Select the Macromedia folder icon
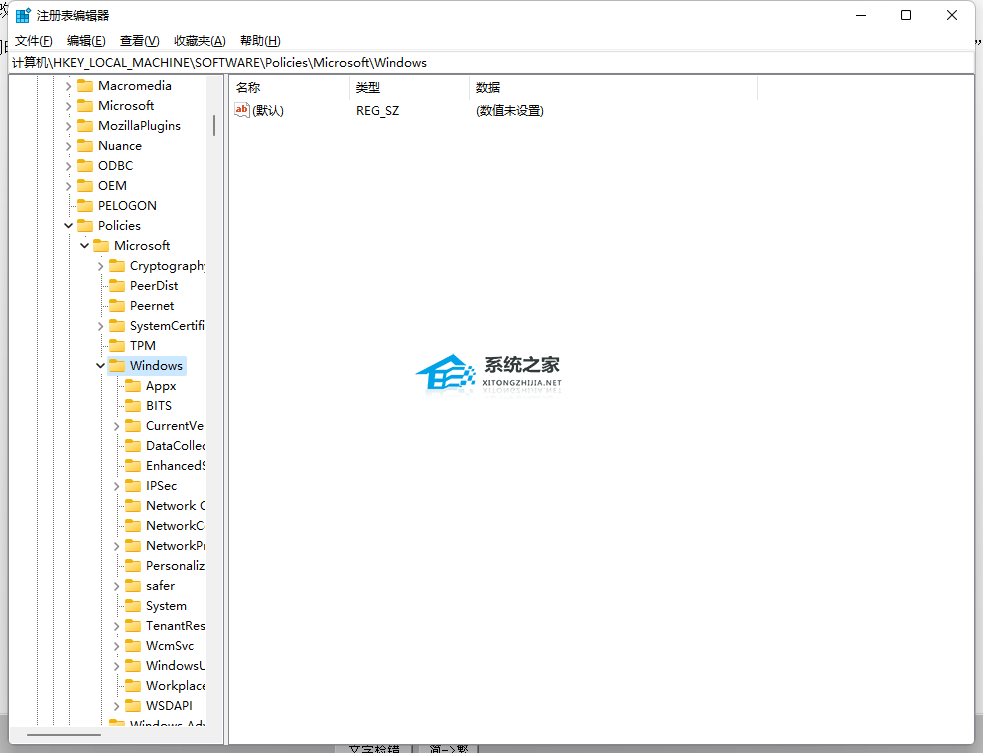 click(x=85, y=85)
